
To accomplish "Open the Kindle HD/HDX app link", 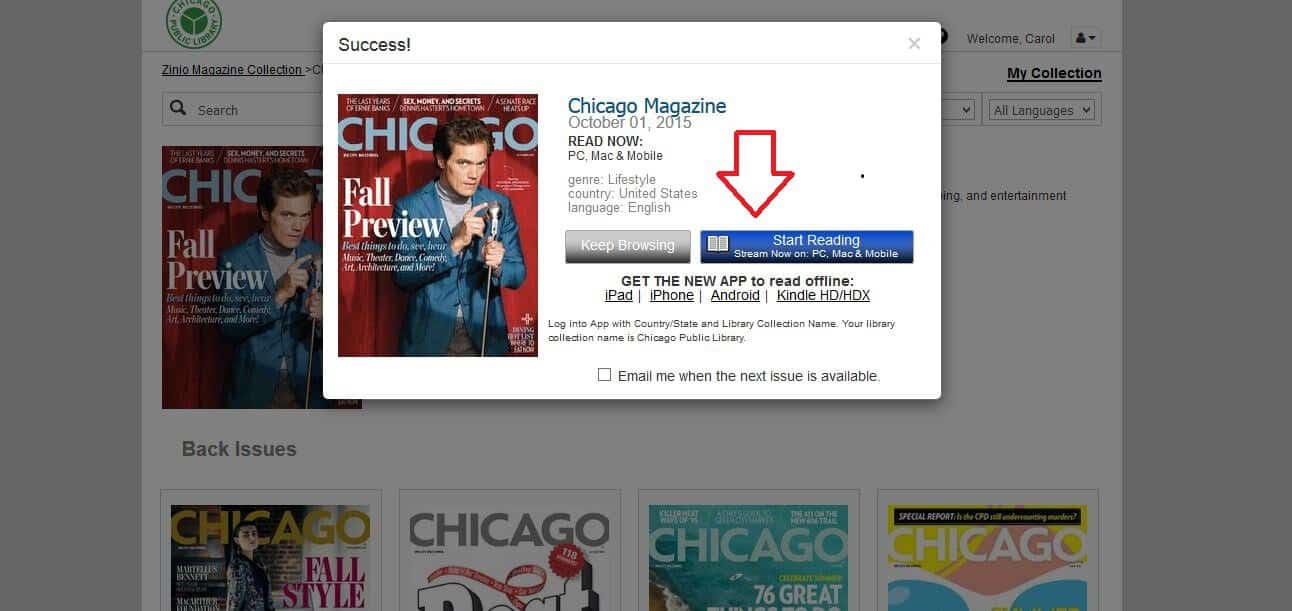I will [823, 295].
